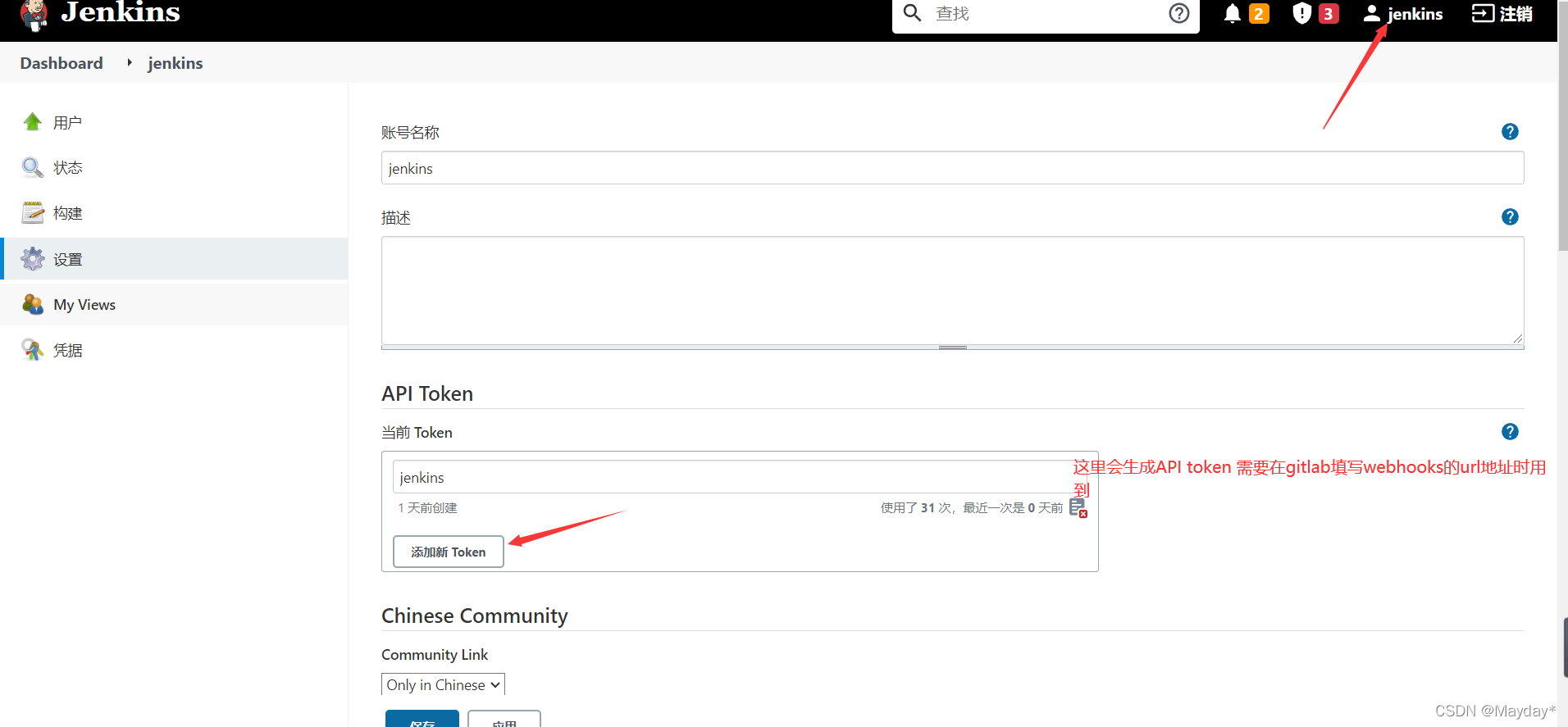The image size is (1568, 727).
Task: Open the 构建 sidebar menu item
Action: click(174, 213)
